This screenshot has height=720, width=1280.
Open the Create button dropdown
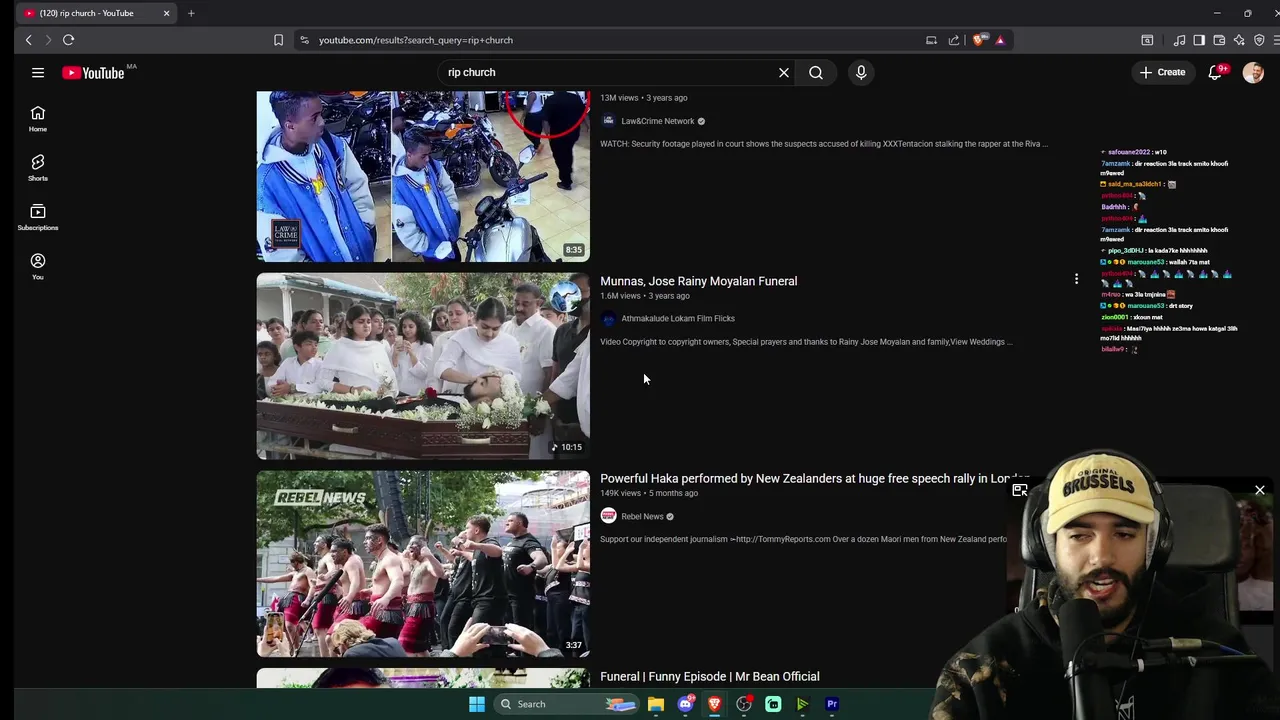point(1162,72)
